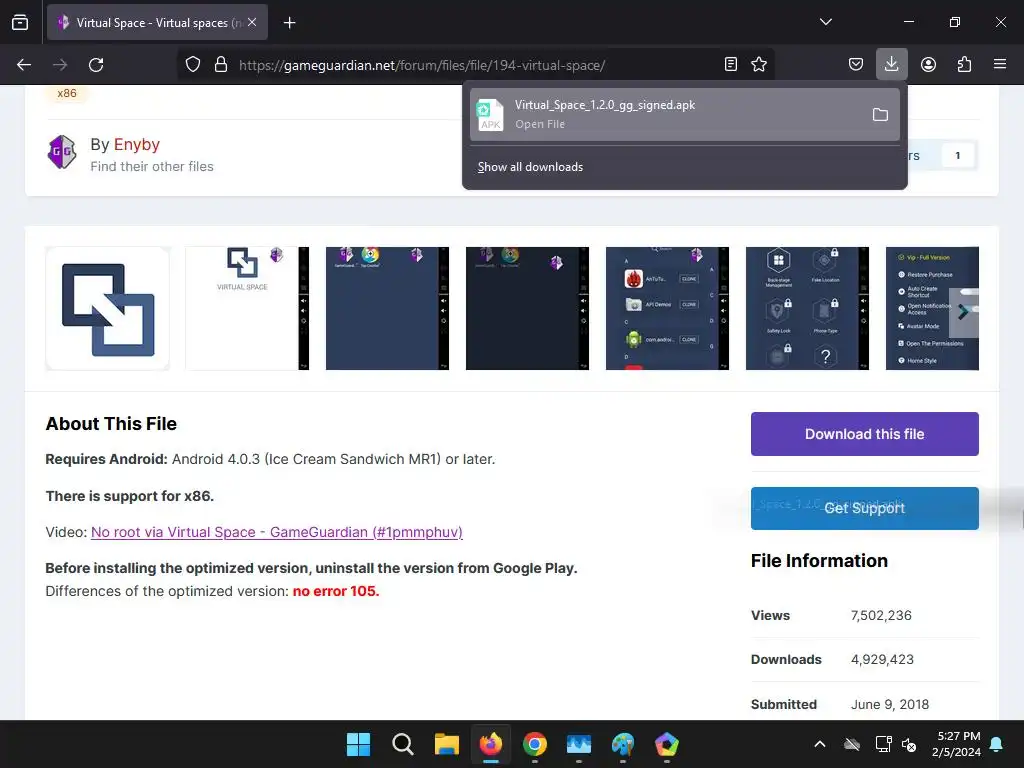
Task: Click Show all downloads
Action: [x=530, y=167]
